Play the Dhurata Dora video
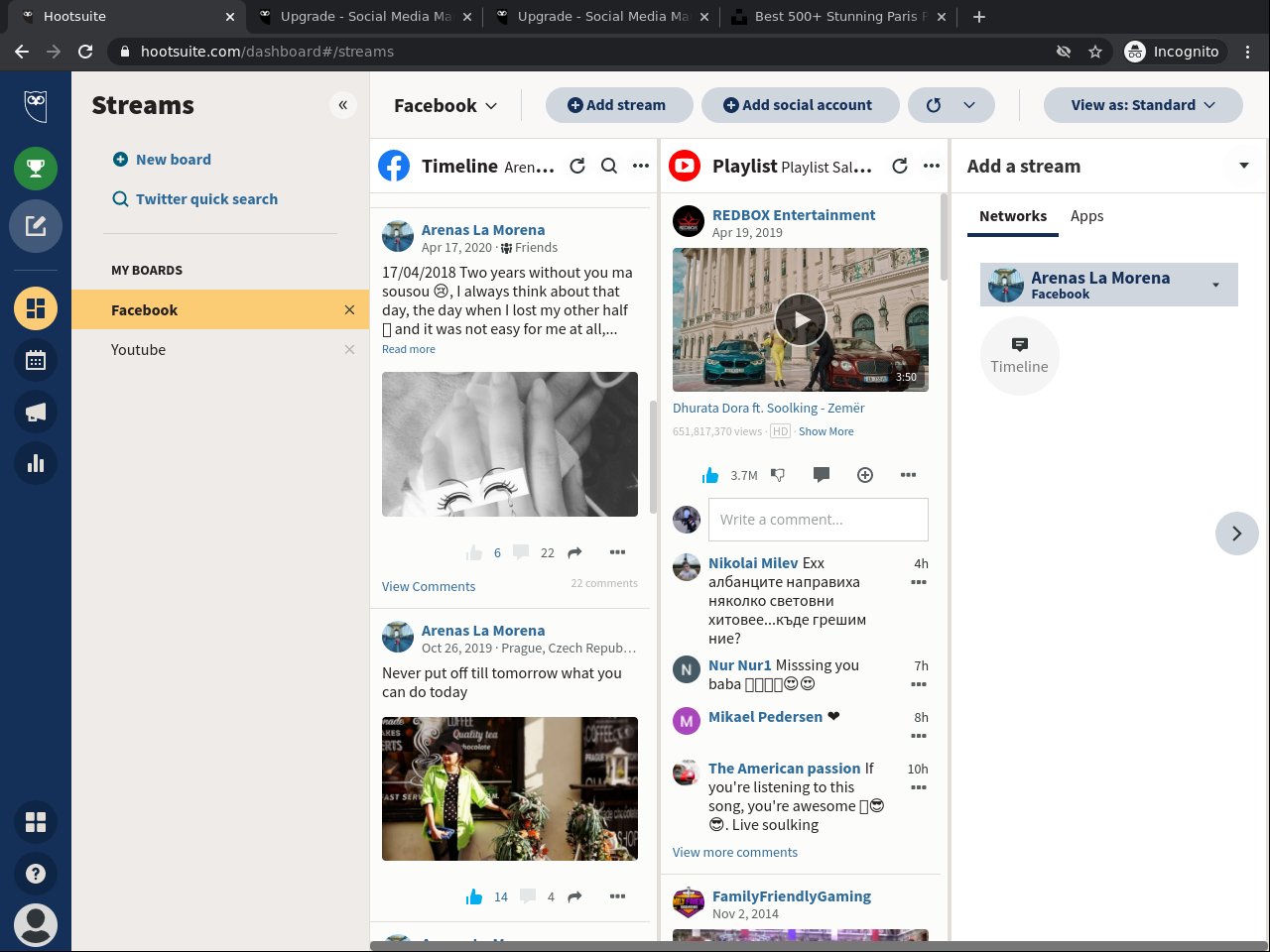The width and height of the screenshot is (1270, 952). pyautogui.click(x=800, y=319)
